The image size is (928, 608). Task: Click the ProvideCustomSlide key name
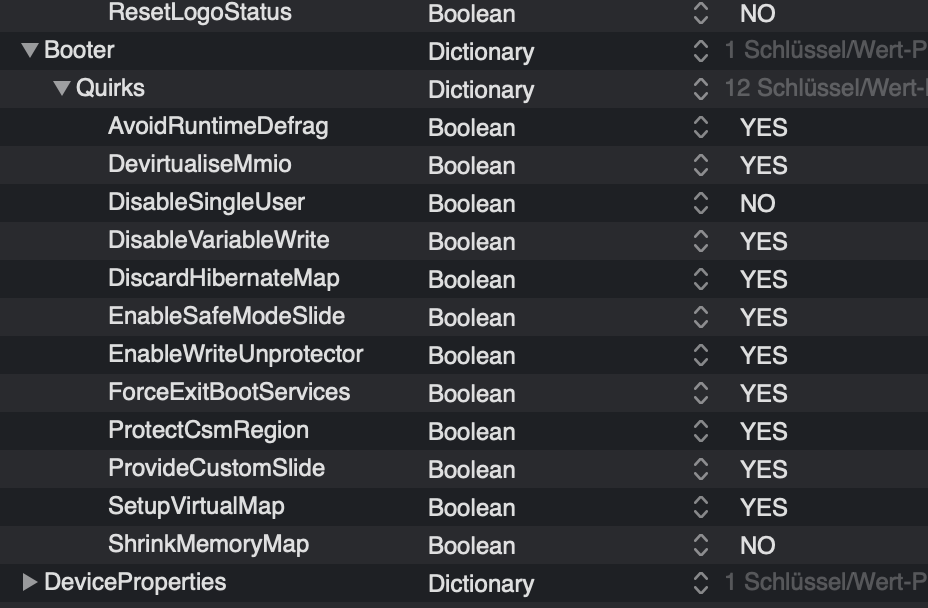[216, 468]
